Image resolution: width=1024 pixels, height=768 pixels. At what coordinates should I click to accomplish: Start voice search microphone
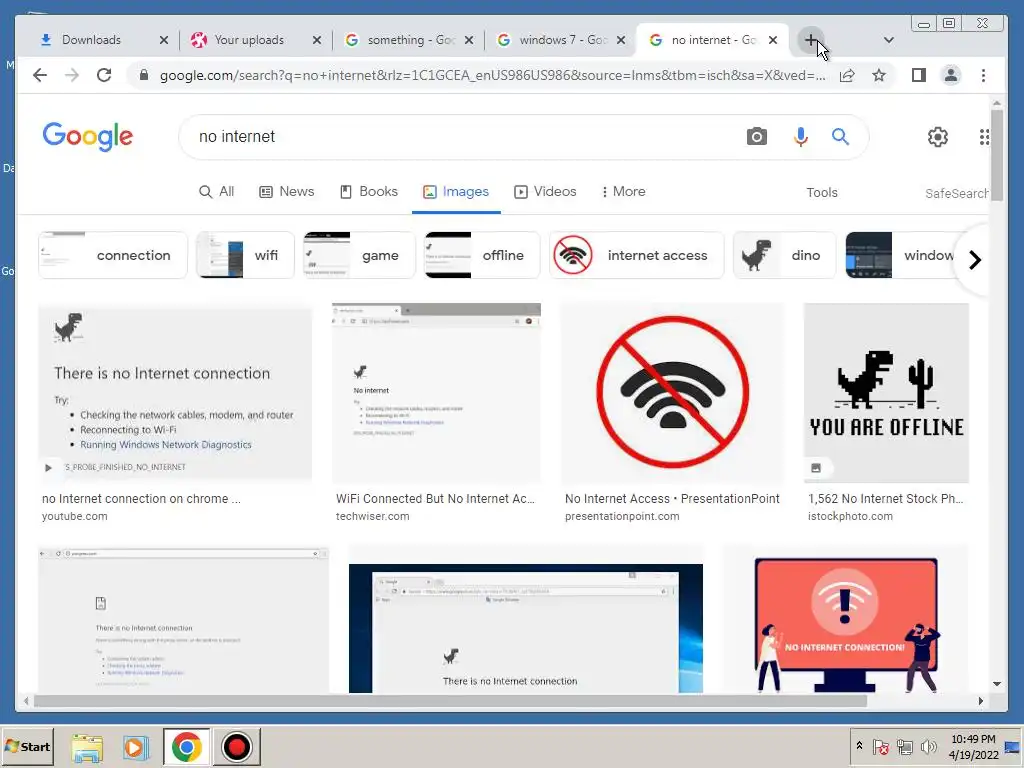(801, 136)
